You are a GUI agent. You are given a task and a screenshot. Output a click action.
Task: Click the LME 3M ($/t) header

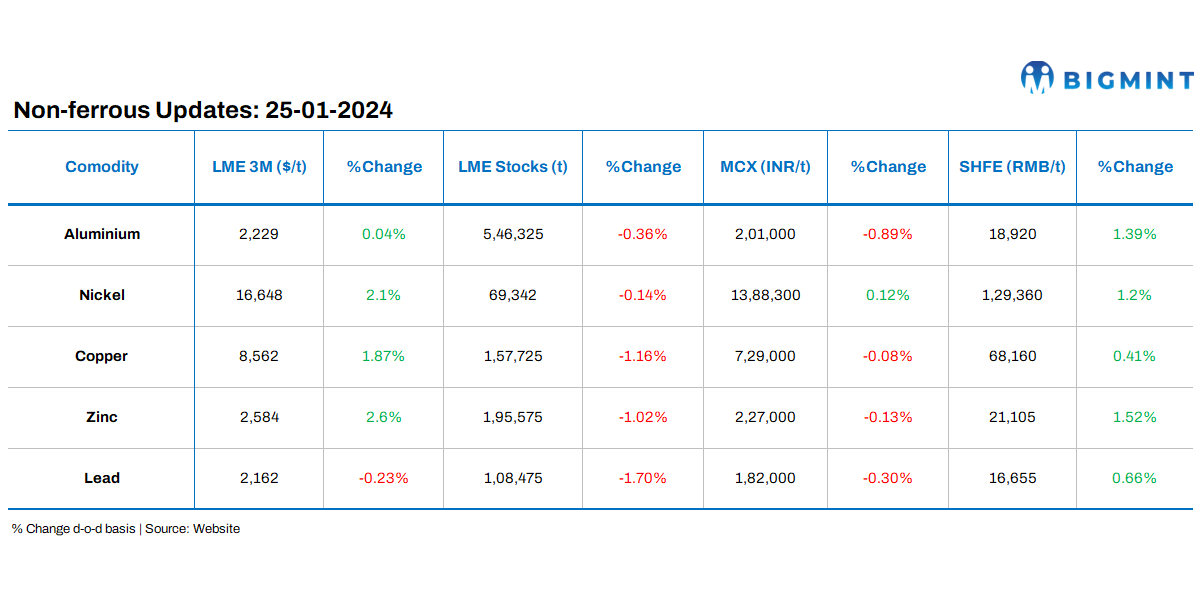[x=259, y=167]
